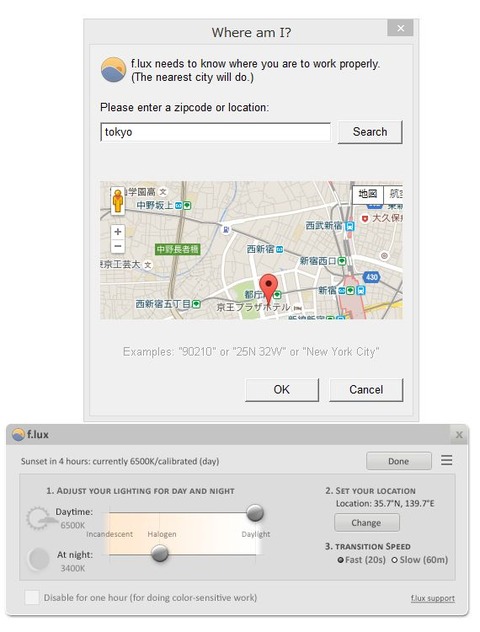Click the Incandescent label under the slider
This screenshot has width=480, height=632.
pyautogui.click(x=109, y=534)
